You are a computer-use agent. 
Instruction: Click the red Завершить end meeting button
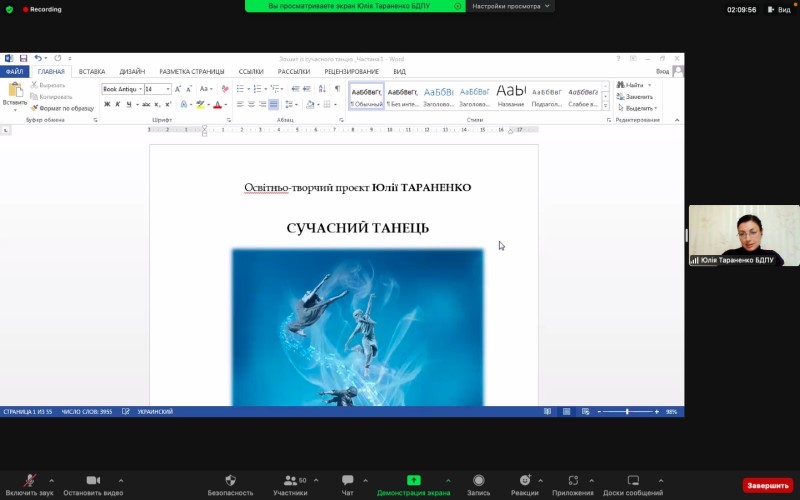(767, 485)
